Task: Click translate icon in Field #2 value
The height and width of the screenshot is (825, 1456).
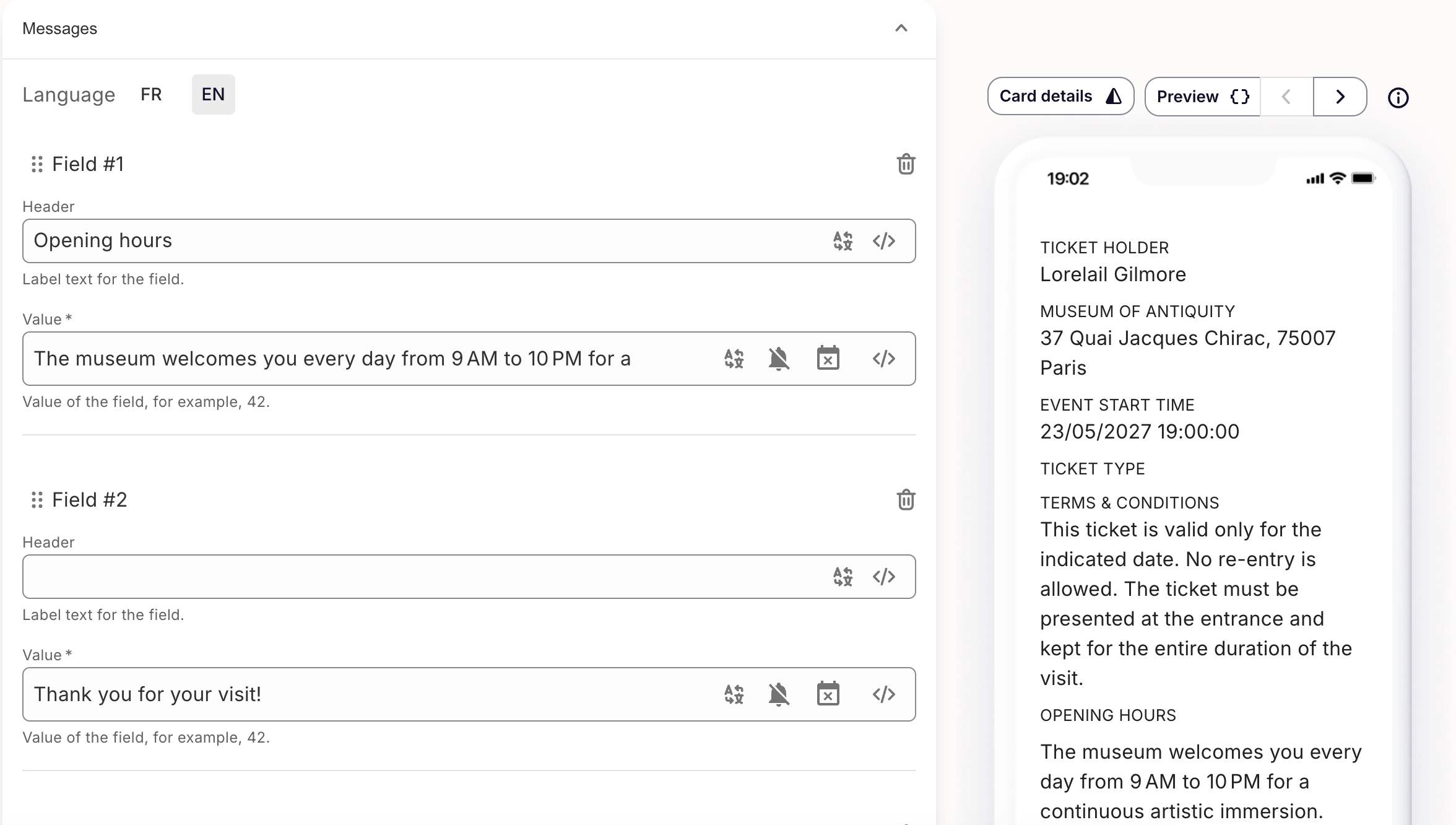Action: (x=734, y=694)
